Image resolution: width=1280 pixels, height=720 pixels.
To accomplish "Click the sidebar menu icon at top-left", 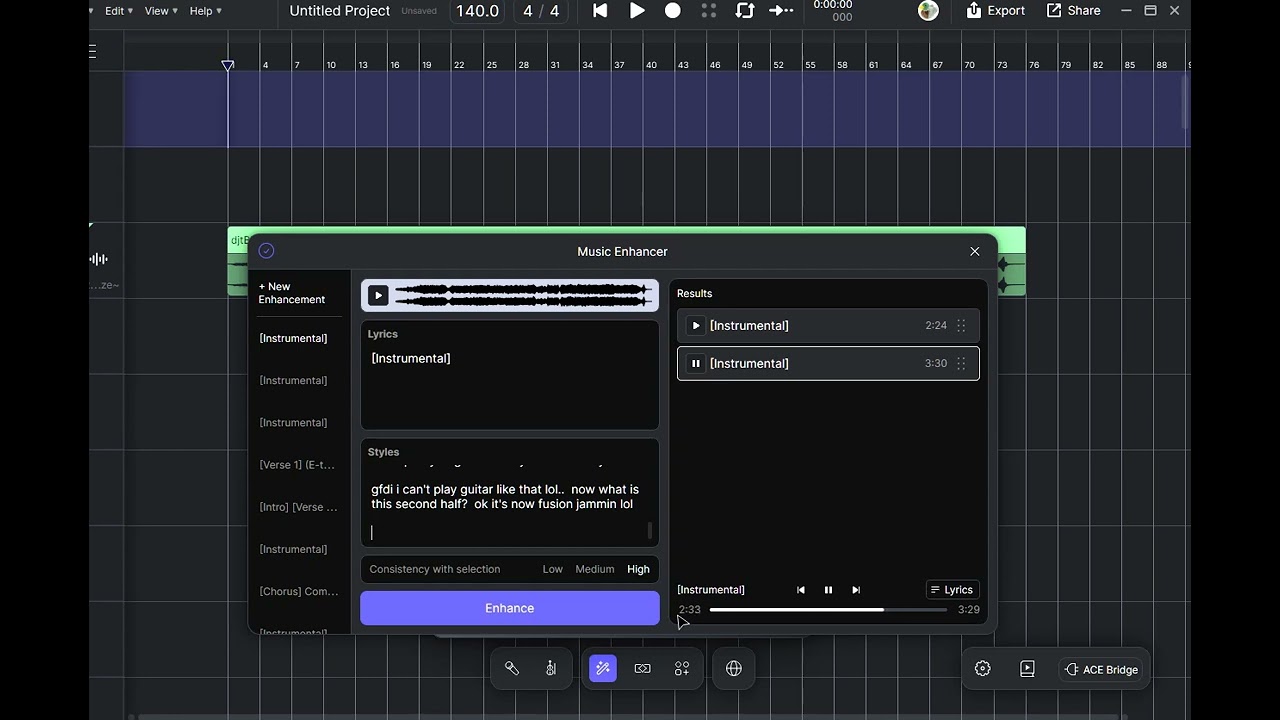I will [x=93, y=51].
